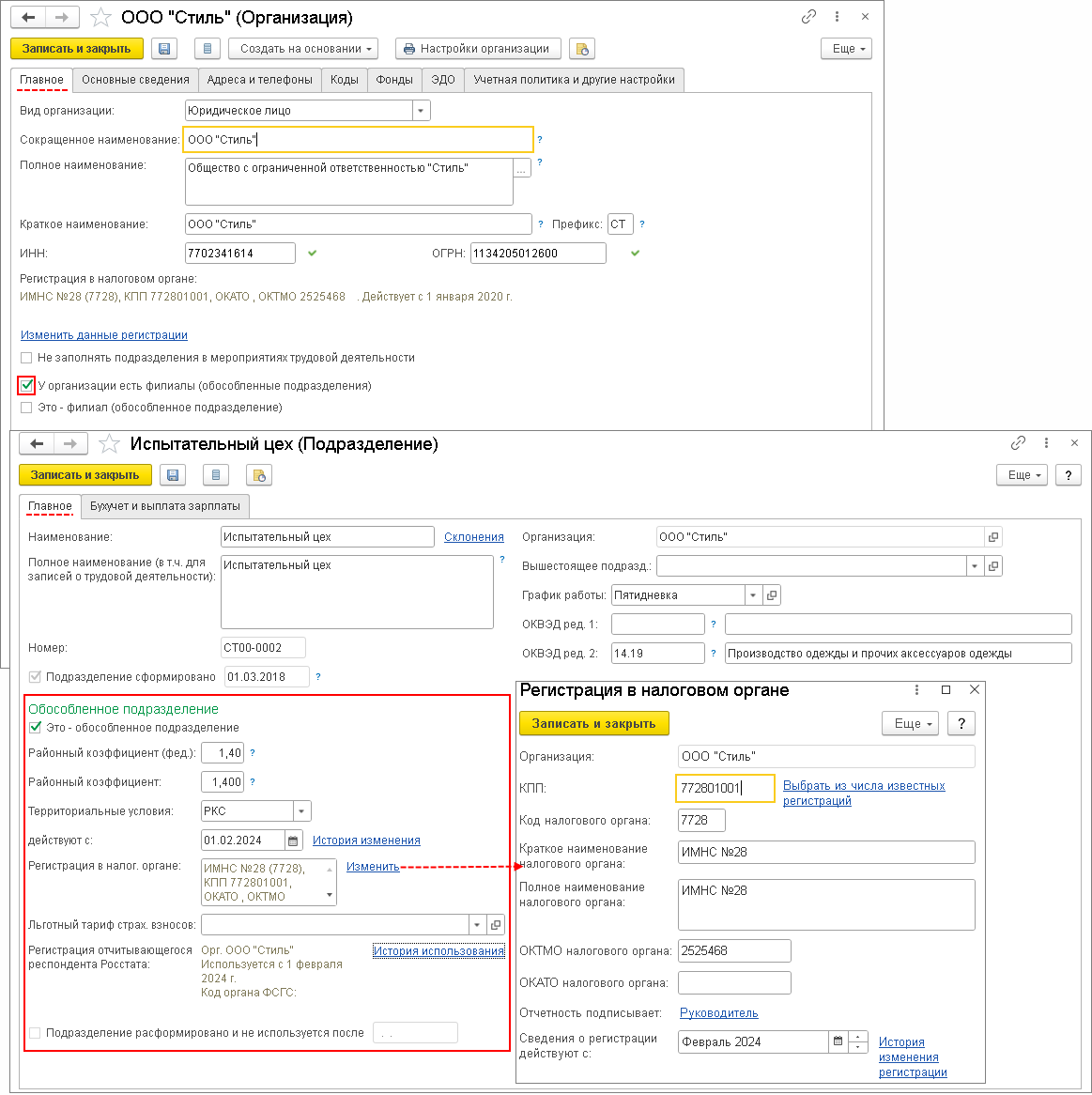The image size is (1092, 1095).
Task: Open the selected Вышестоящее подразделение record
Action: point(992,566)
